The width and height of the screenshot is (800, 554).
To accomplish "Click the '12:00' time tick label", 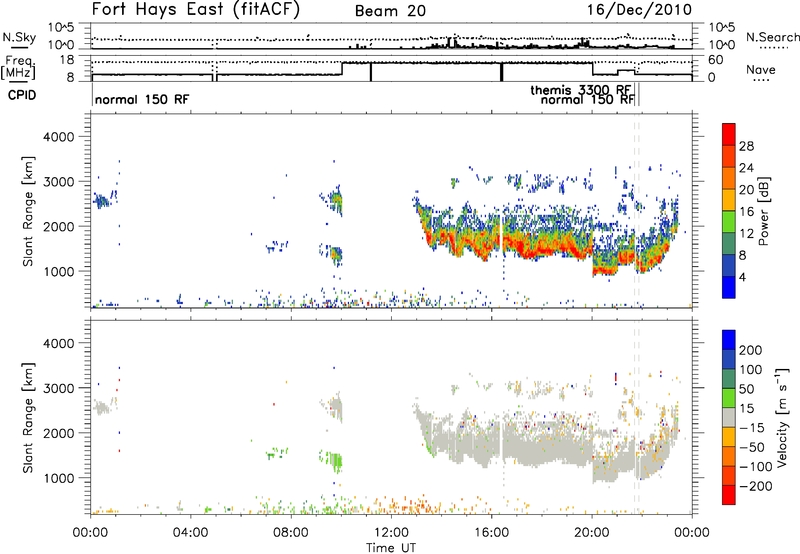I will click(x=391, y=533).
